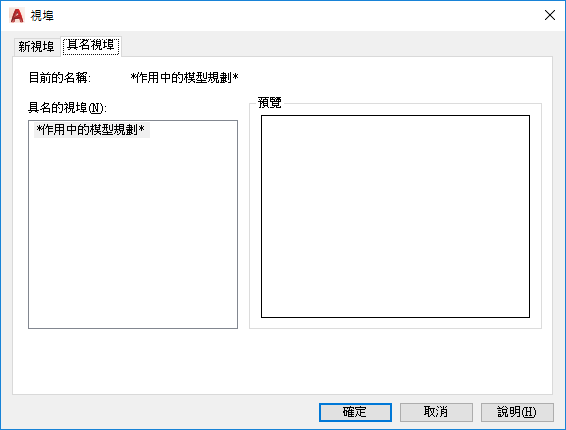Click the 視埠 title text in the title bar
Viewport: 566px width, 430px height.
click(42, 16)
